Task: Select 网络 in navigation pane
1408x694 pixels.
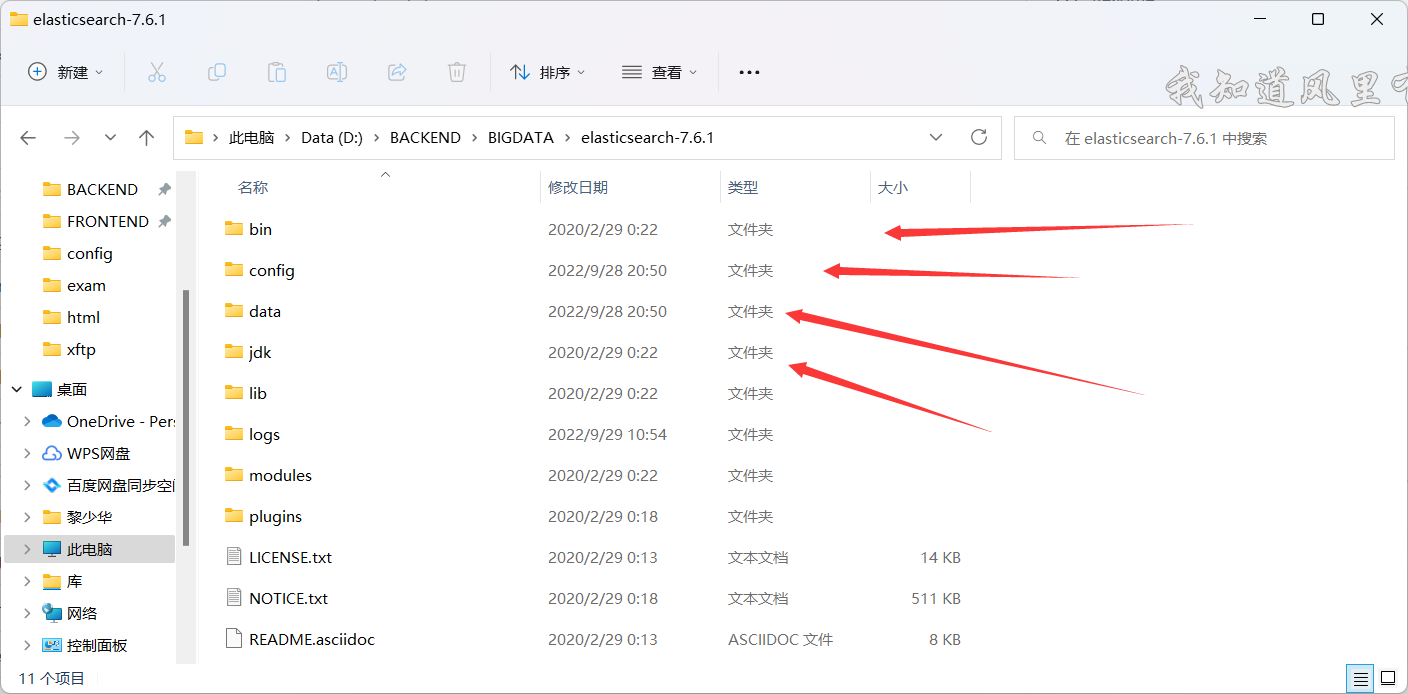Action: click(x=82, y=613)
